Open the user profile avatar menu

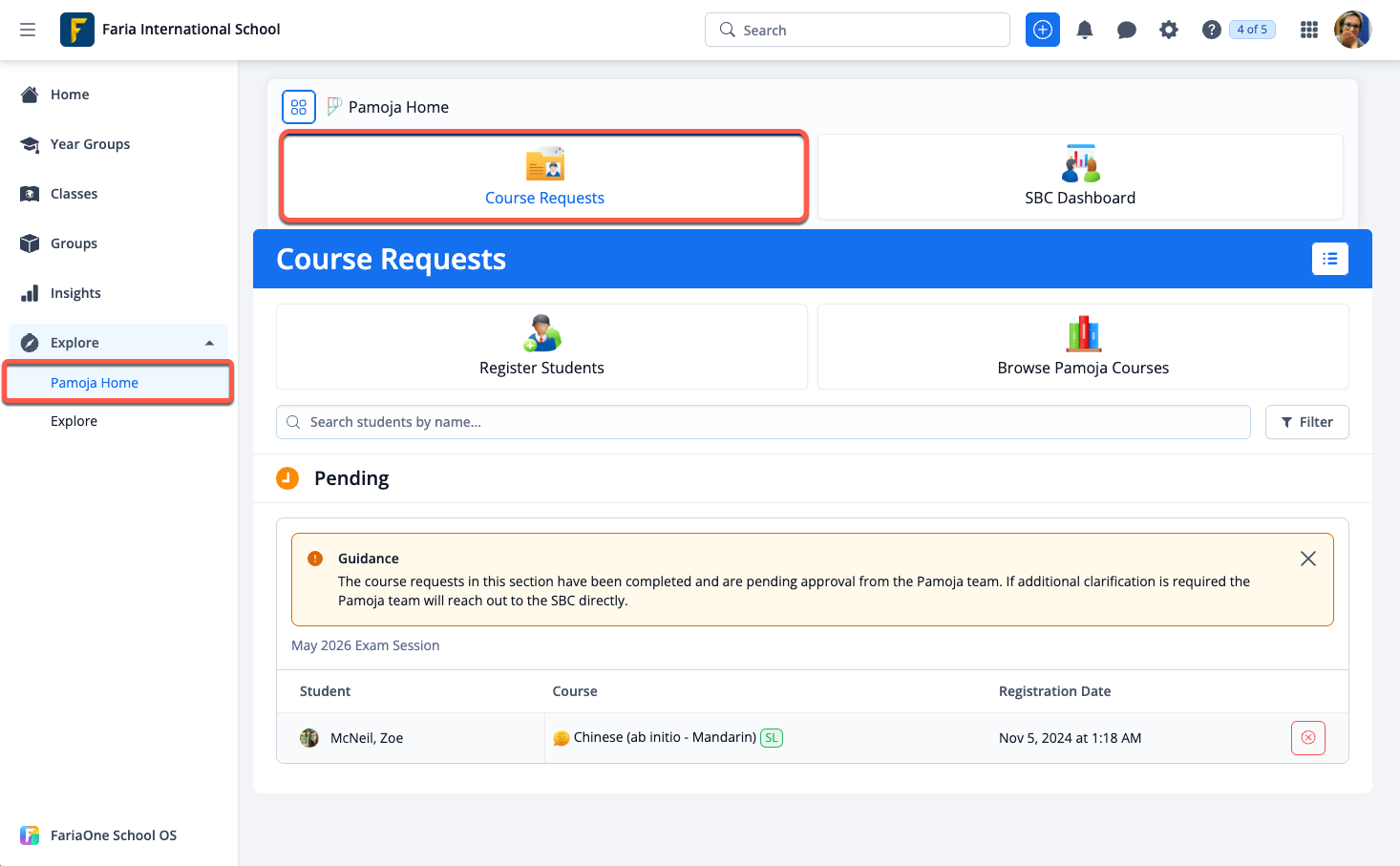1351,30
